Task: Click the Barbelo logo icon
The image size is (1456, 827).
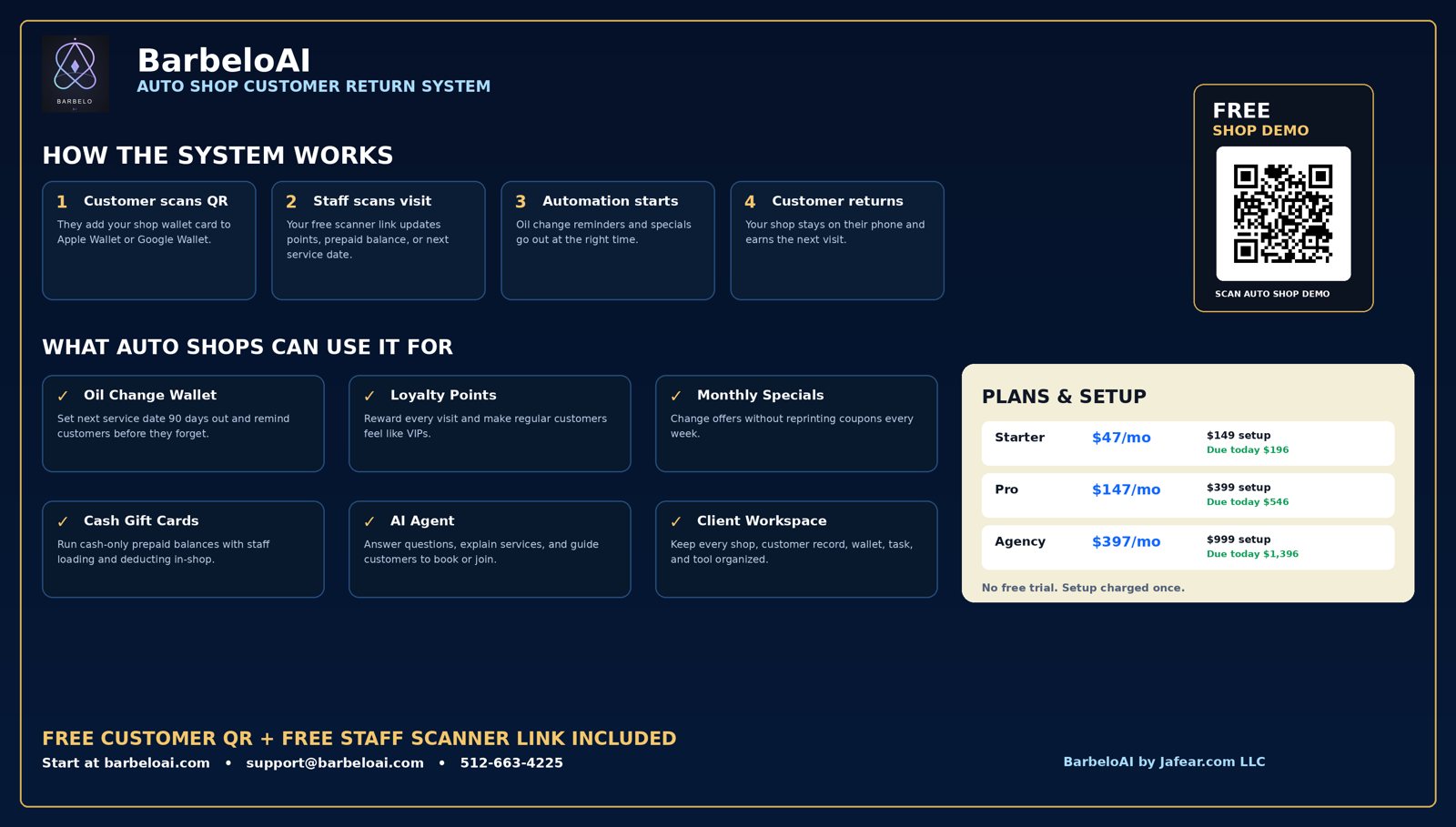Action: (76, 74)
